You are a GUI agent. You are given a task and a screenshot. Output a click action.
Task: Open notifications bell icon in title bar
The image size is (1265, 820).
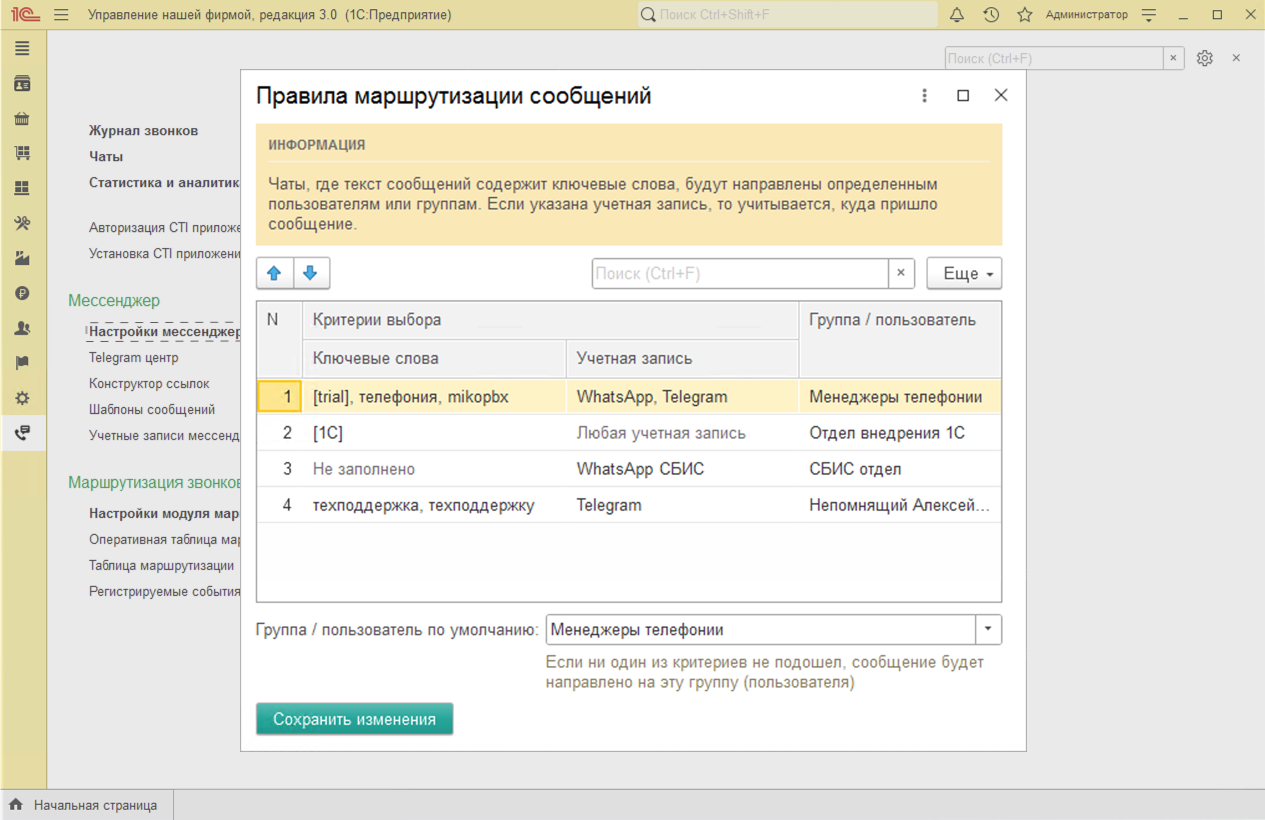pyautogui.click(x=957, y=15)
